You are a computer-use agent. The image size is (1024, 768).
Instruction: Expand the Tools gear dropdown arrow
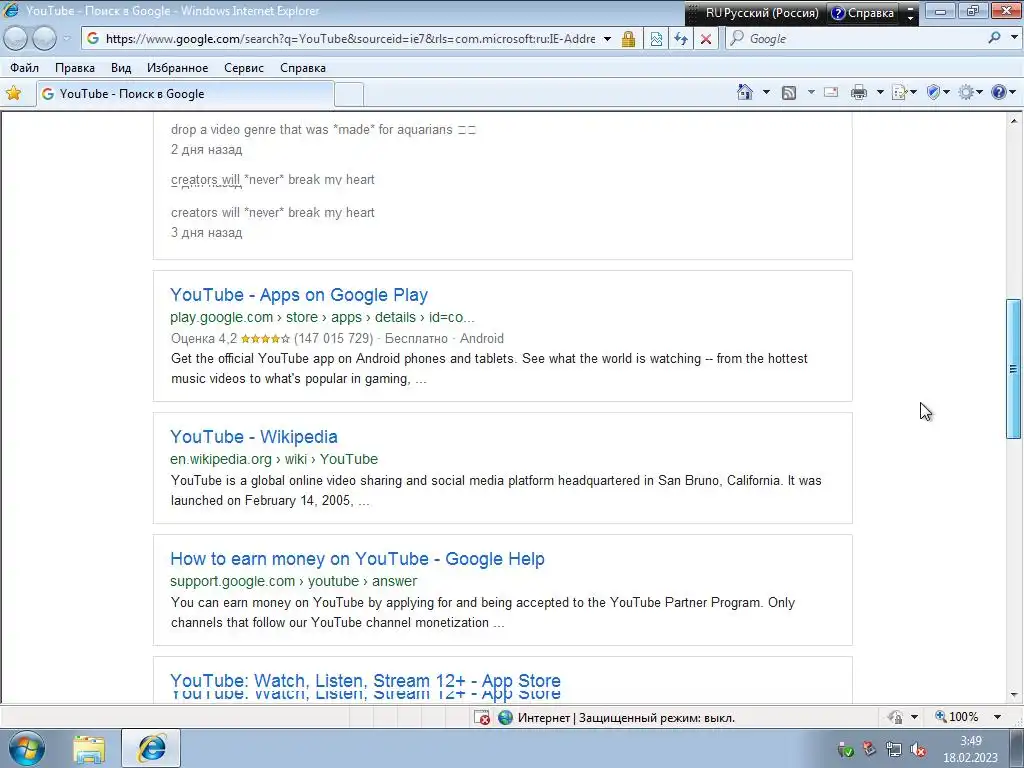pos(980,93)
